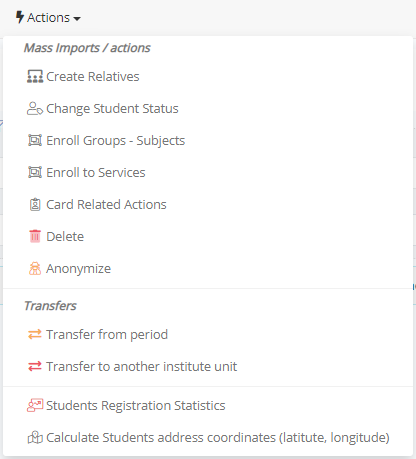
Task: Click the Calculate coordinates map icon
Action: (x=35, y=437)
